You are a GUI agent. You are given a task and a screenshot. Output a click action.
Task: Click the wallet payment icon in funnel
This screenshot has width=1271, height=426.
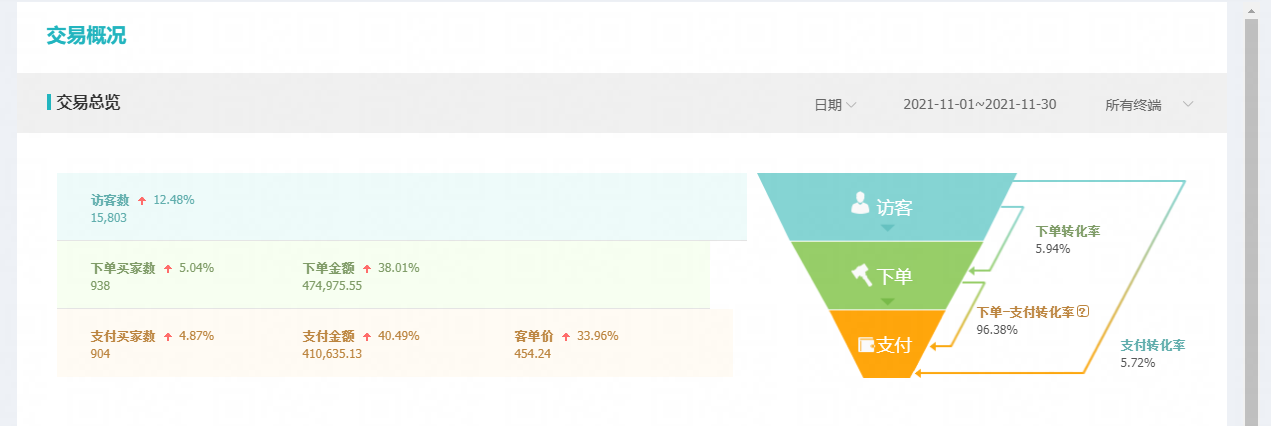(x=866, y=345)
